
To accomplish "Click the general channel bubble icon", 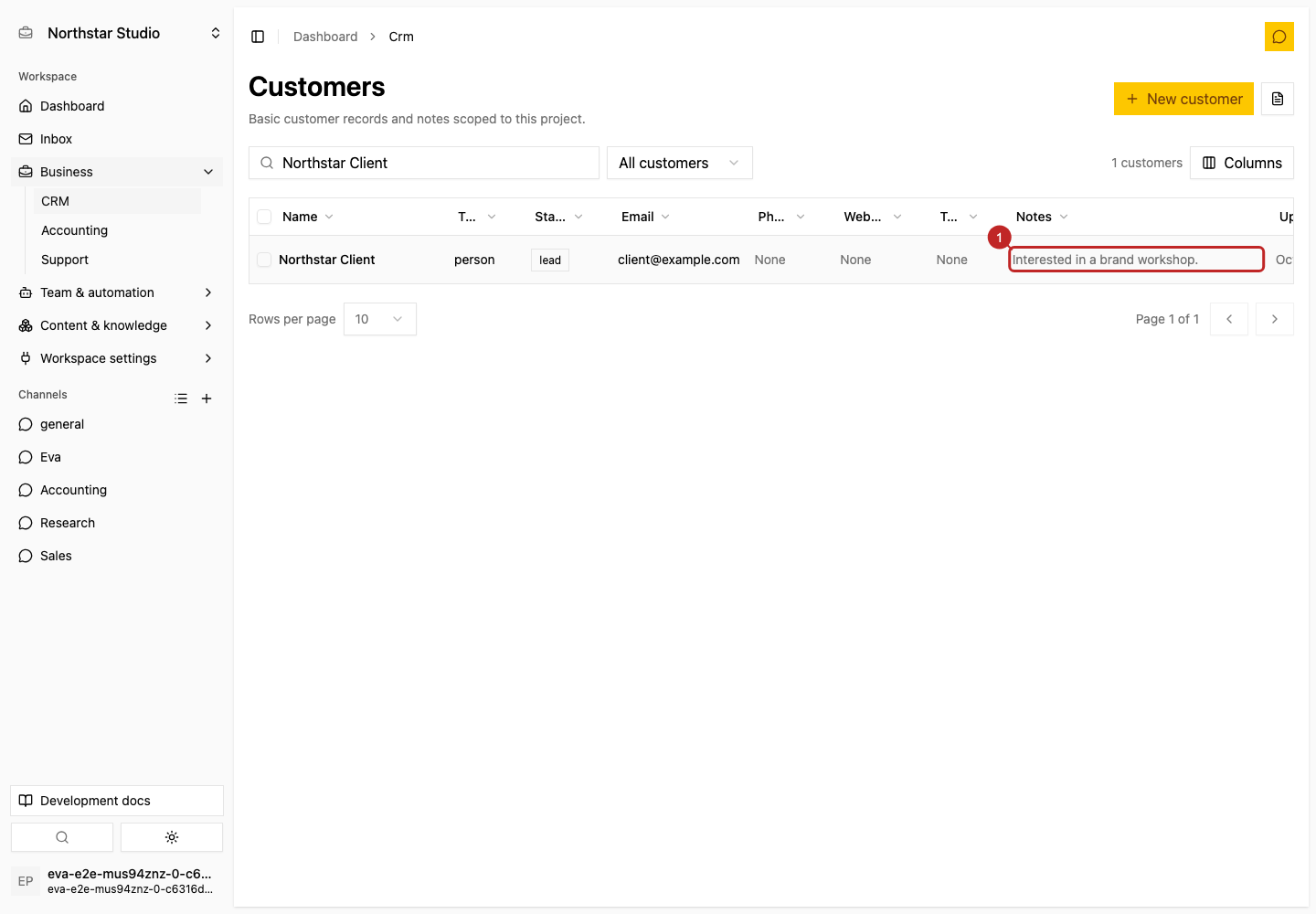I will pos(26,424).
